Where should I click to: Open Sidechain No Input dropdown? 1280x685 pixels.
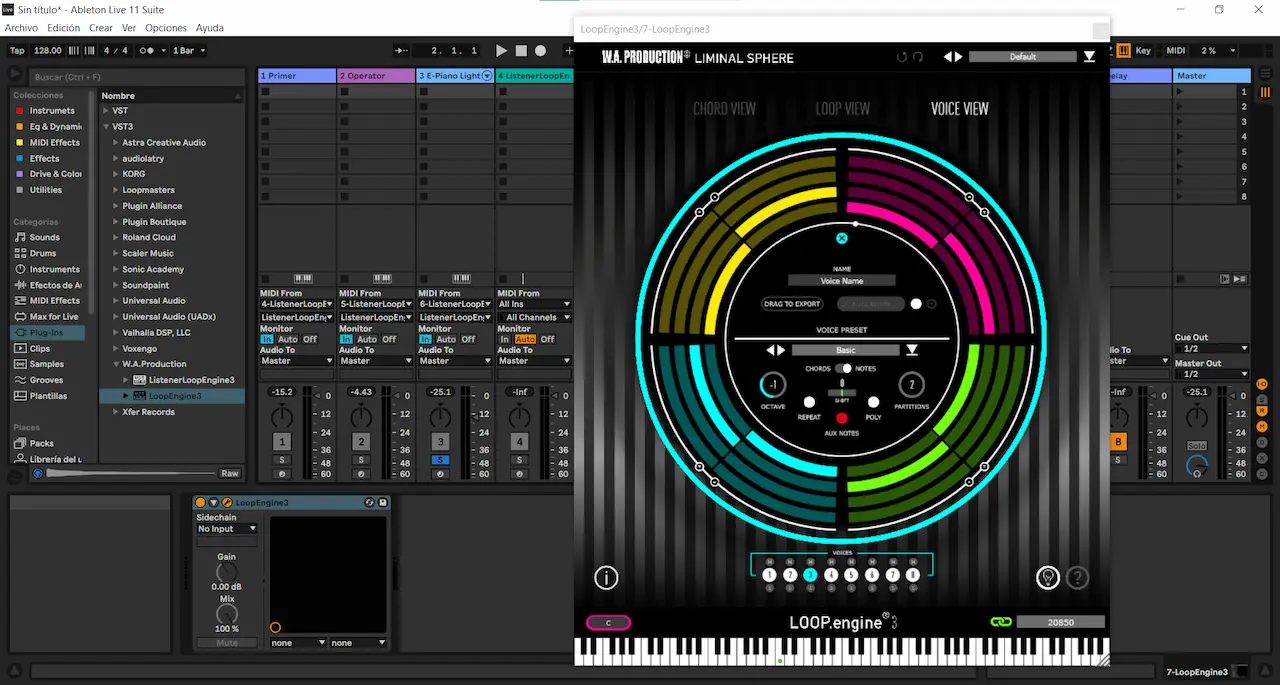(227, 528)
